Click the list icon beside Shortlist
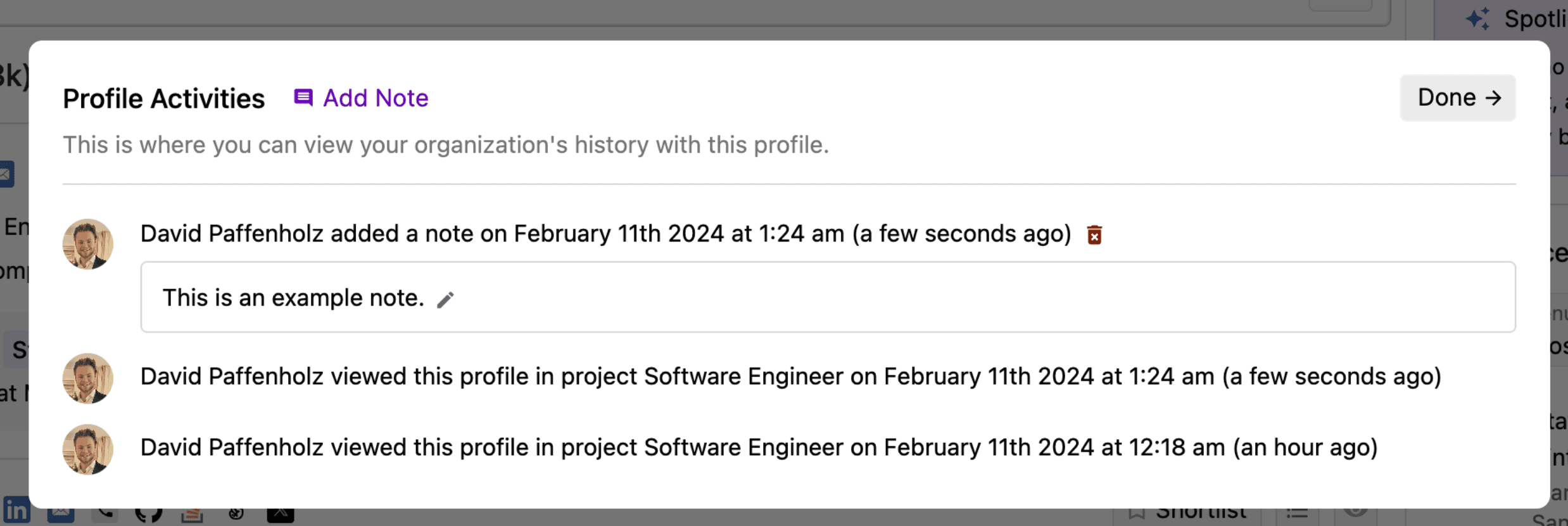This screenshot has width=1568, height=526. coord(1297,513)
